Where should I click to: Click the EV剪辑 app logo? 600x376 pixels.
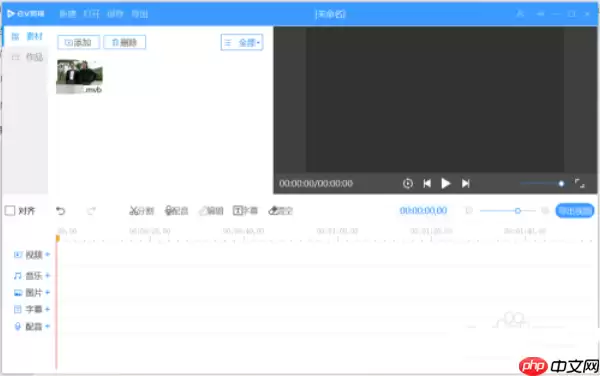(26, 14)
